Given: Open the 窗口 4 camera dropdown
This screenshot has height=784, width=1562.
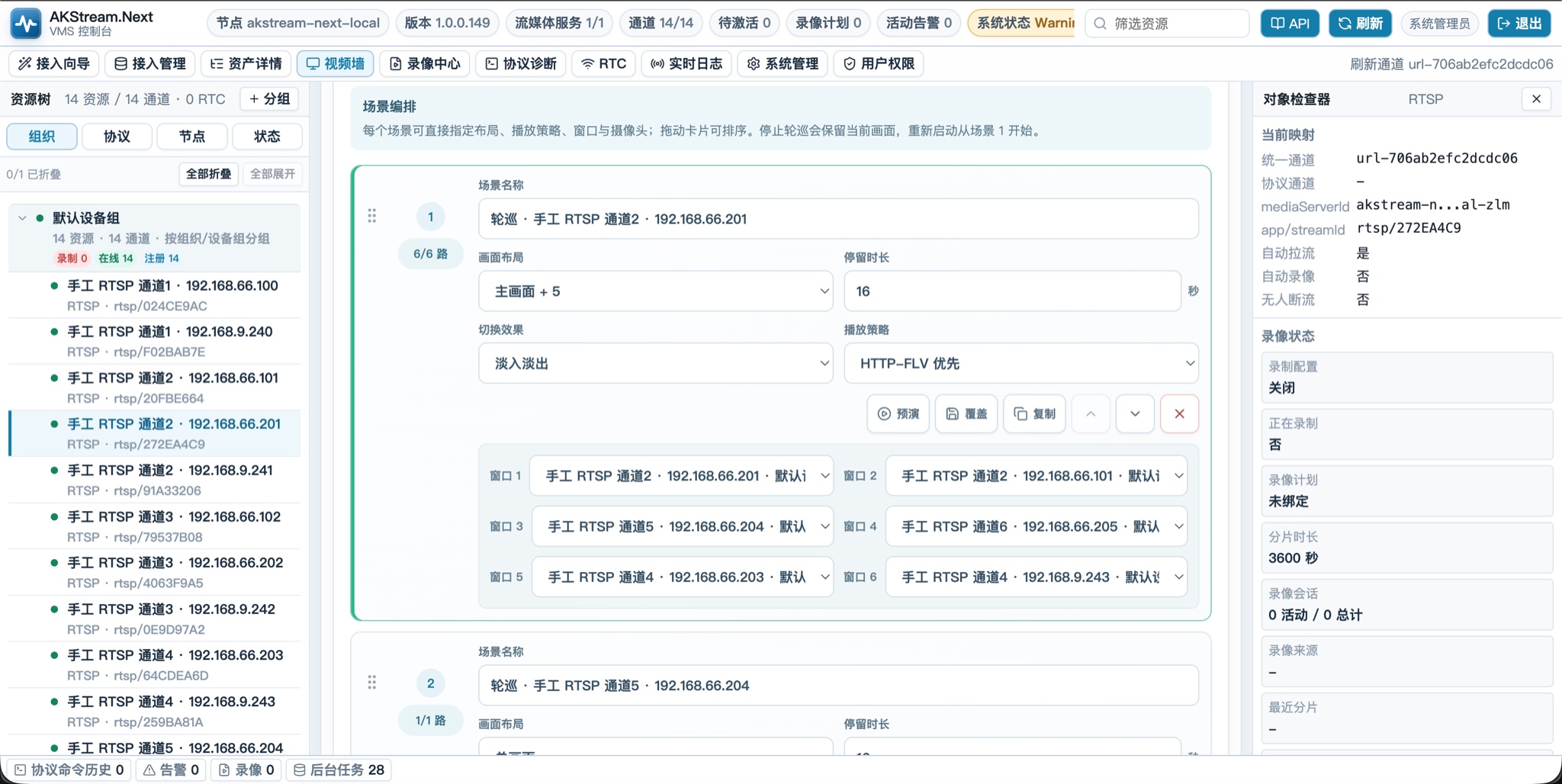Looking at the screenshot, I should pyautogui.click(x=1037, y=526).
